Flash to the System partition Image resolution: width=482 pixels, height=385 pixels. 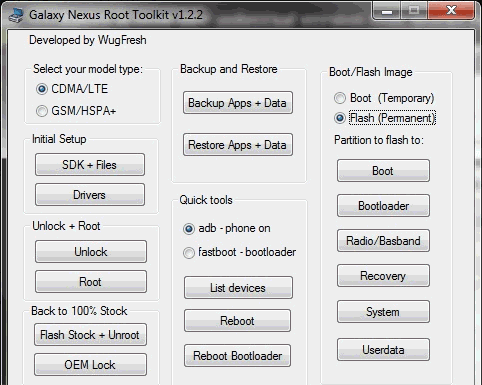click(x=383, y=312)
